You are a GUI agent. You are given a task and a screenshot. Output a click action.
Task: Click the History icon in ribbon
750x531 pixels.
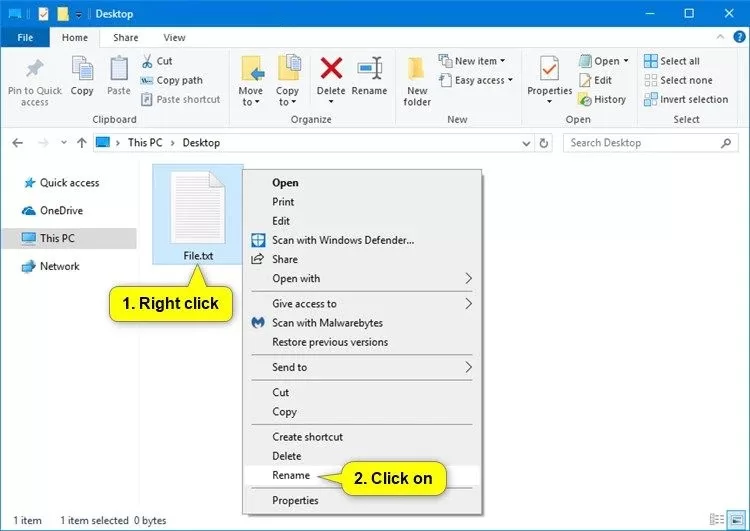(585, 100)
